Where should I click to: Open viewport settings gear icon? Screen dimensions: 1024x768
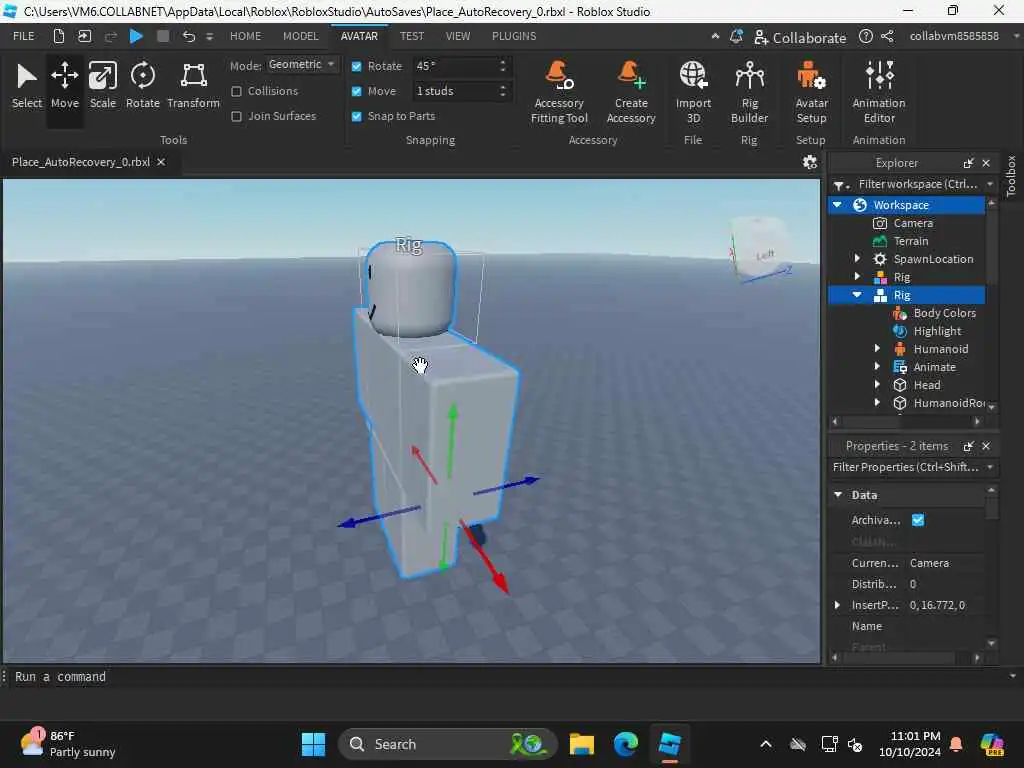coord(810,162)
